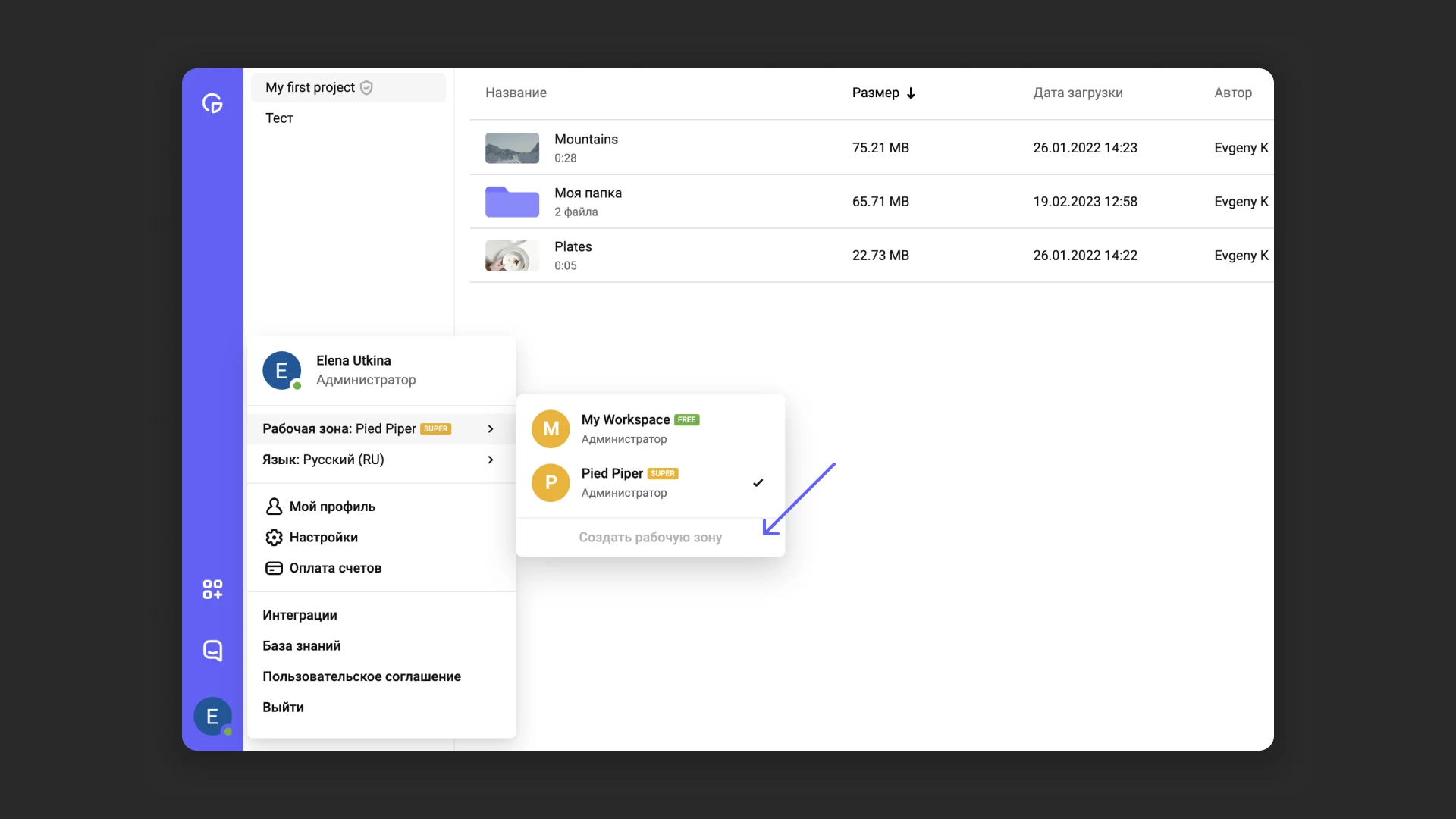Open the Моя папка folder
Viewport: 1456px width, 819px height.
click(512, 202)
